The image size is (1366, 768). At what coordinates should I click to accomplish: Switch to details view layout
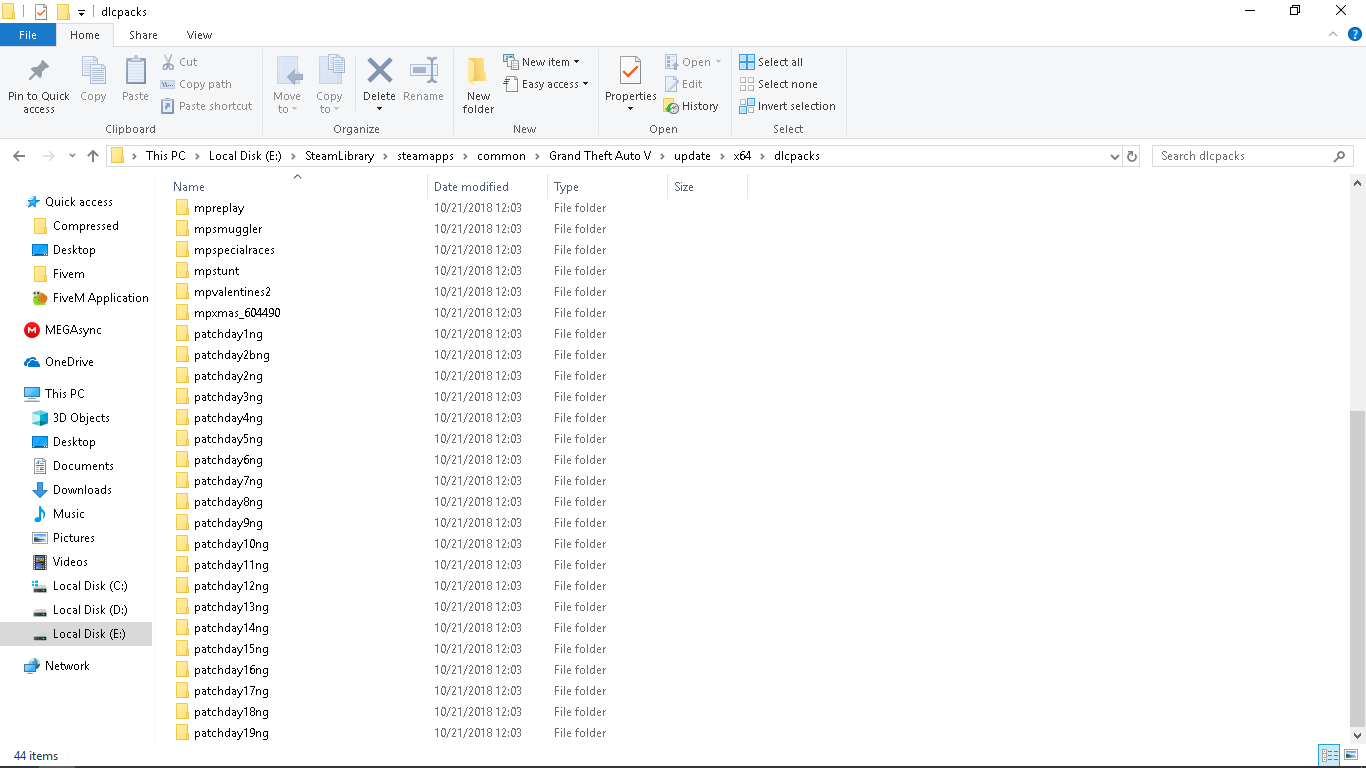coord(1329,755)
